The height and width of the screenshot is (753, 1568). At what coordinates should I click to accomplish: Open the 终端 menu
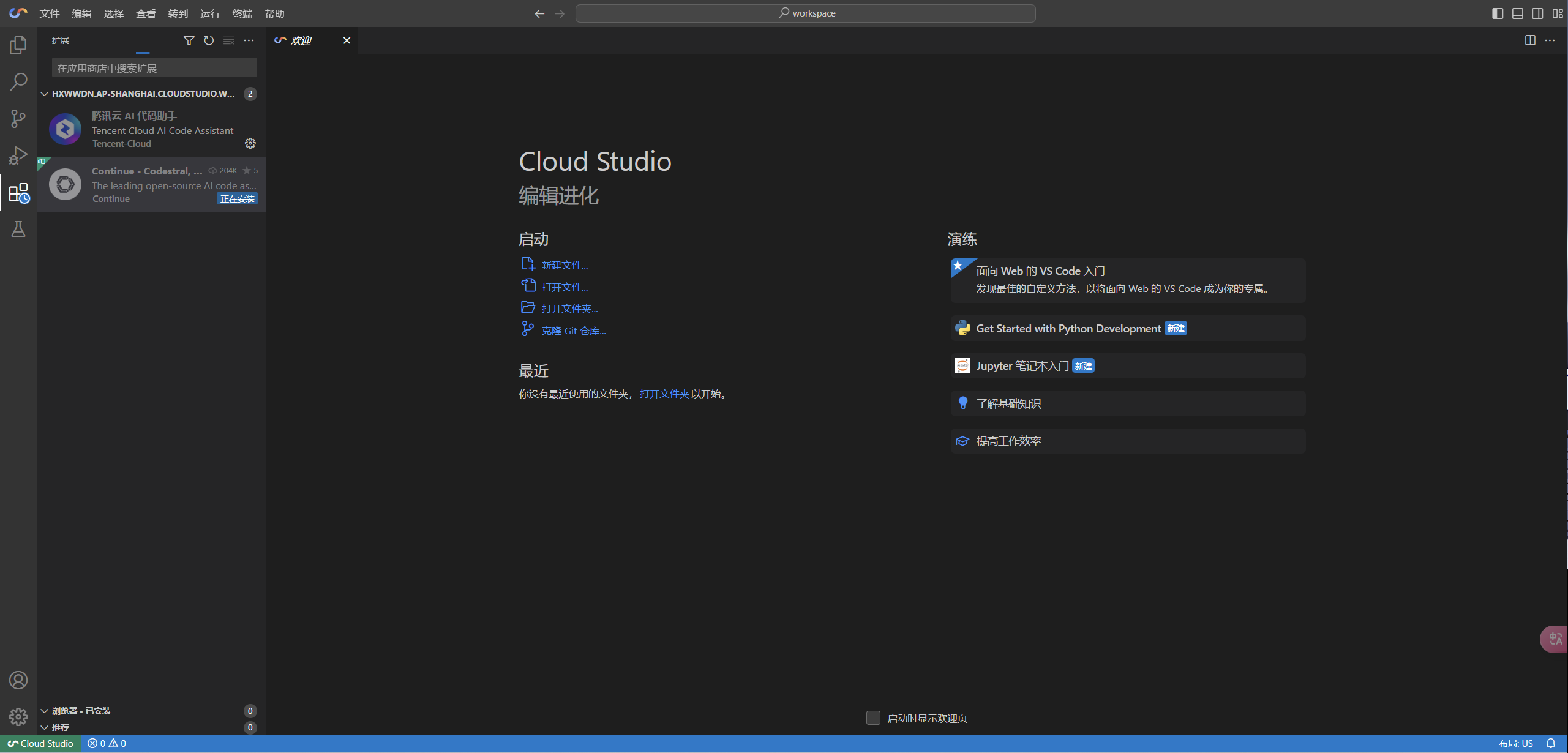(x=242, y=13)
